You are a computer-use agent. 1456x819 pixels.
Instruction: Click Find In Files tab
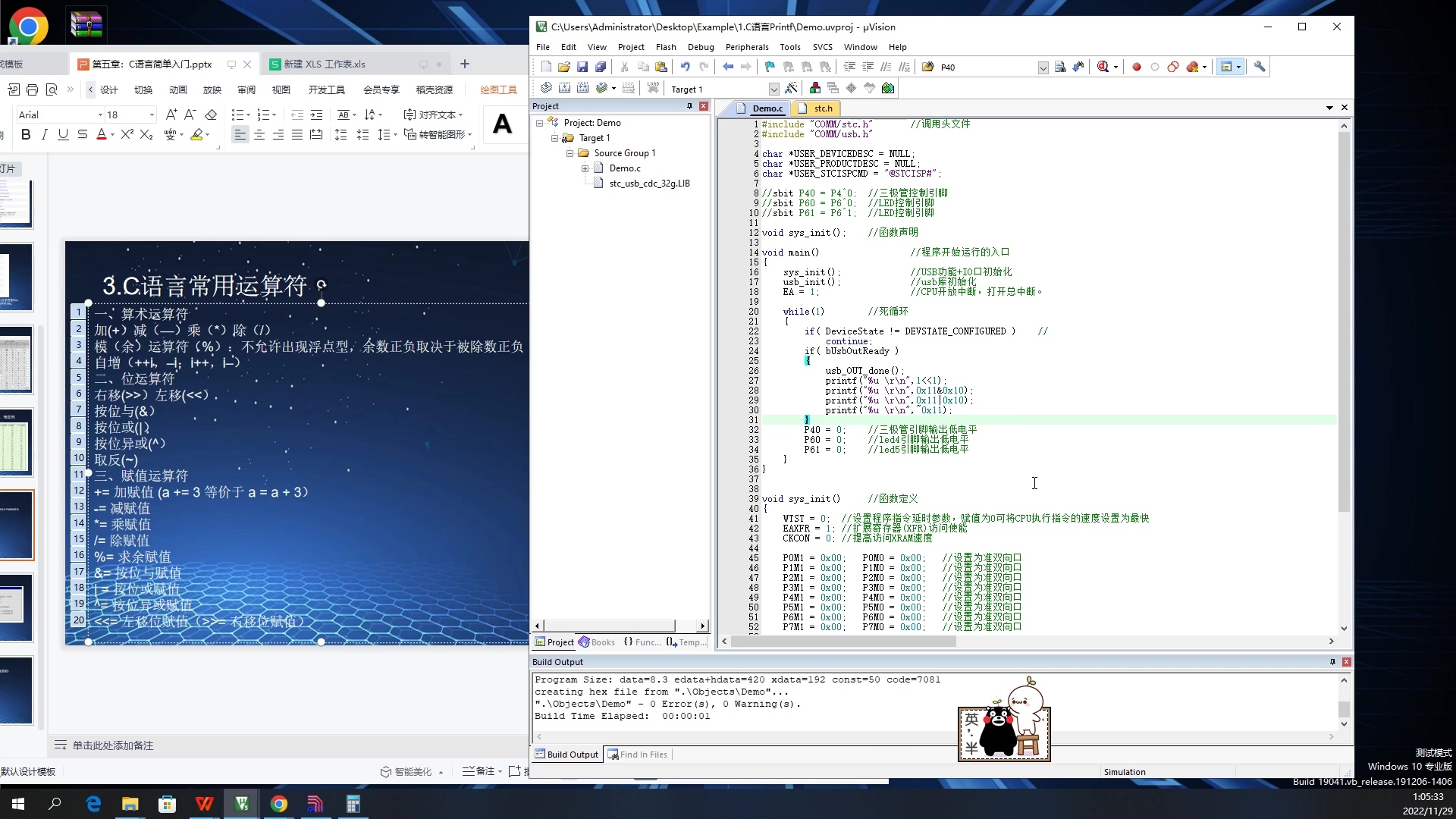(642, 755)
